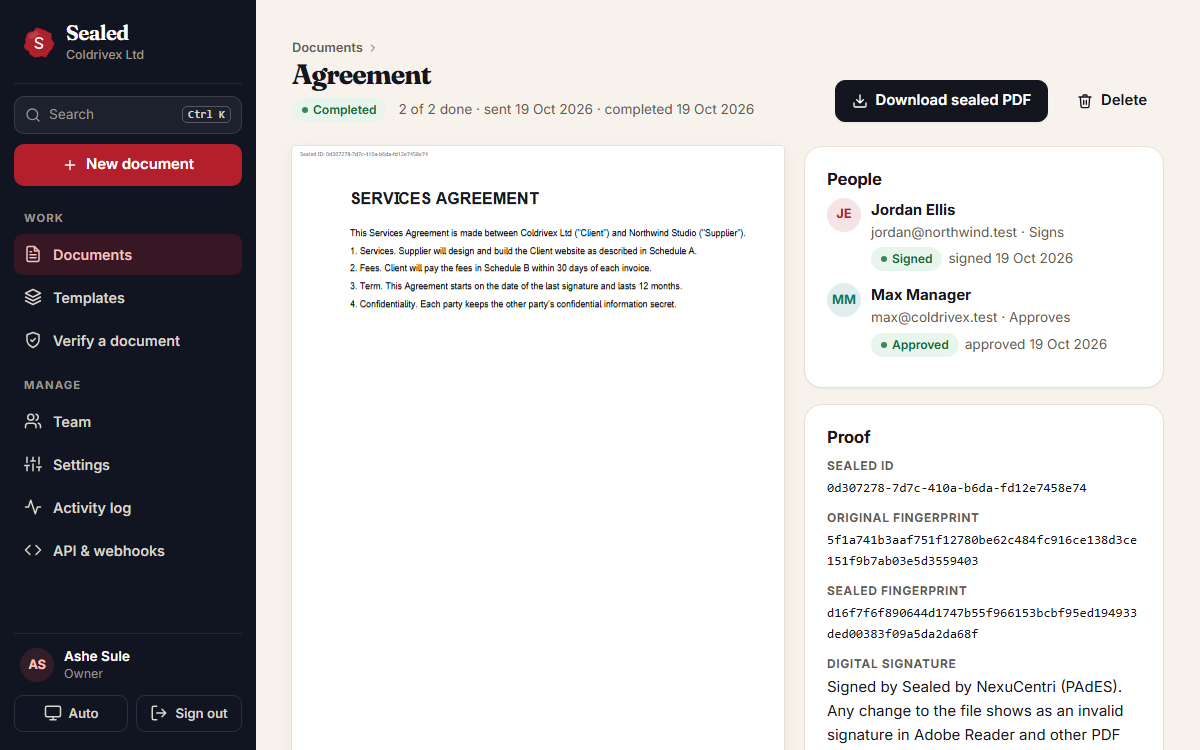Click the Approved status badge for Max Manager

pyautogui.click(x=915, y=345)
